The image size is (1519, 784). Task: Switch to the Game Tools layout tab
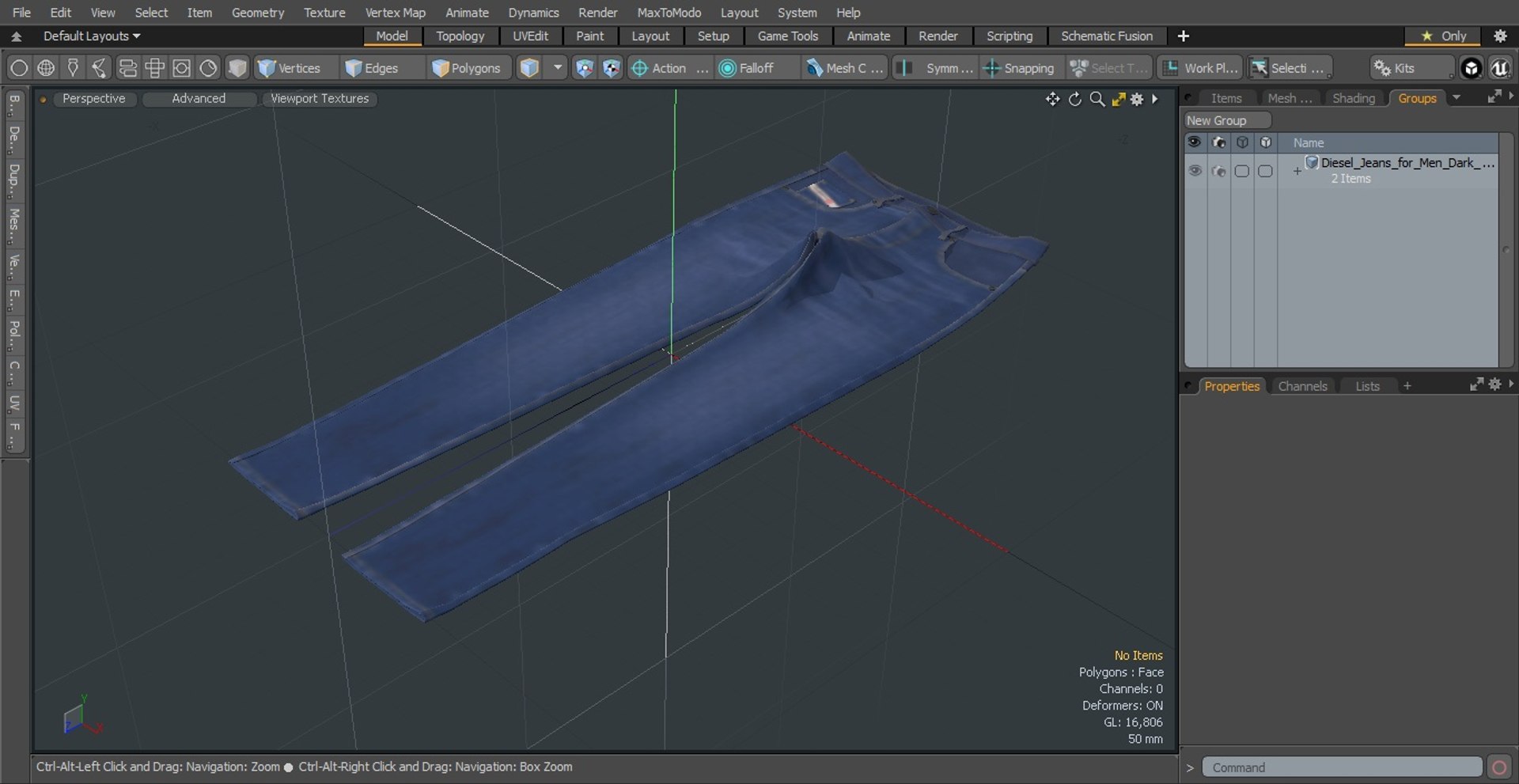pyautogui.click(x=787, y=36)
